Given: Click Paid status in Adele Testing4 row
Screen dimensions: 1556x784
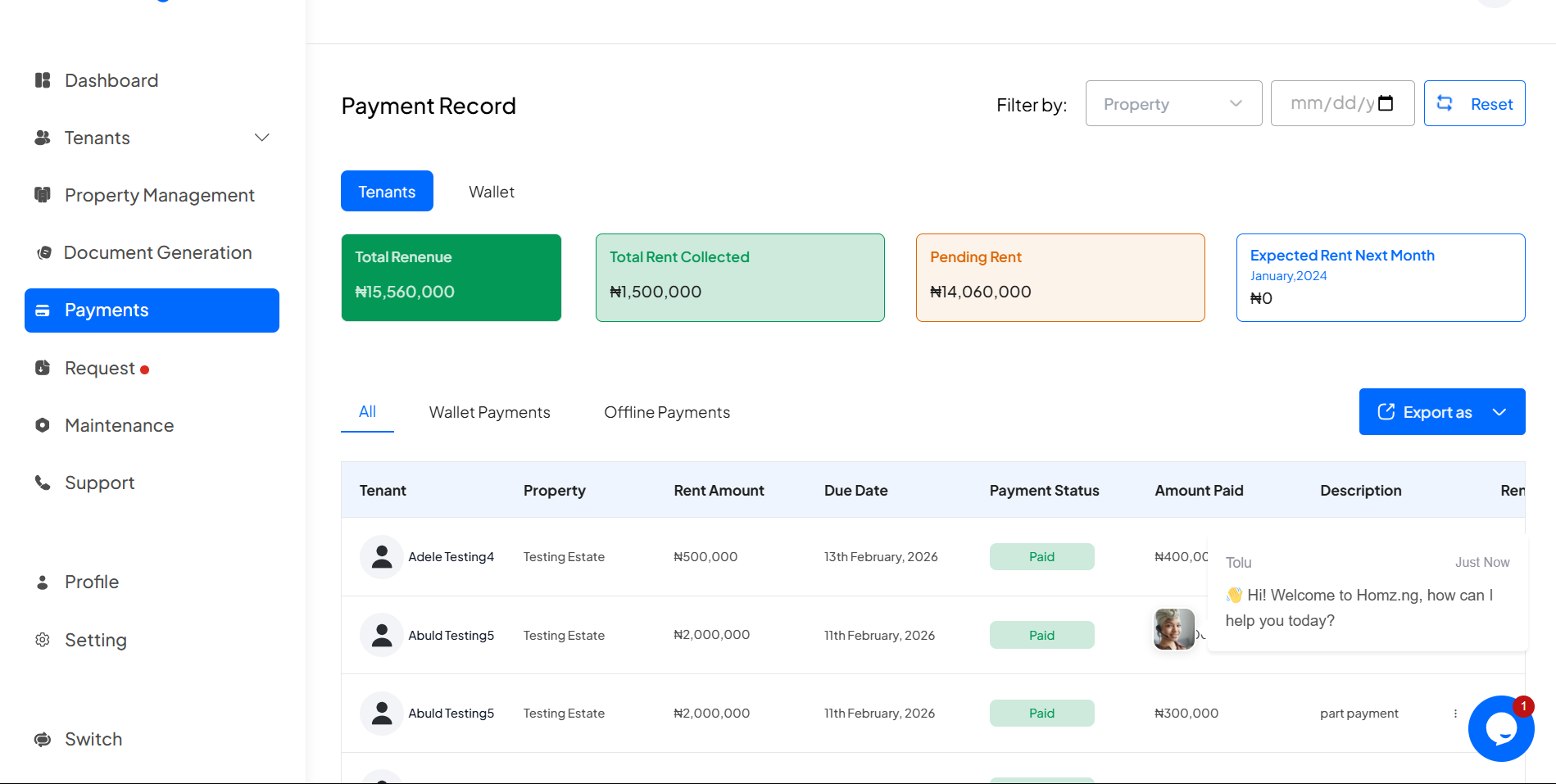Looking at the screenshot, I should point(1041,557).
